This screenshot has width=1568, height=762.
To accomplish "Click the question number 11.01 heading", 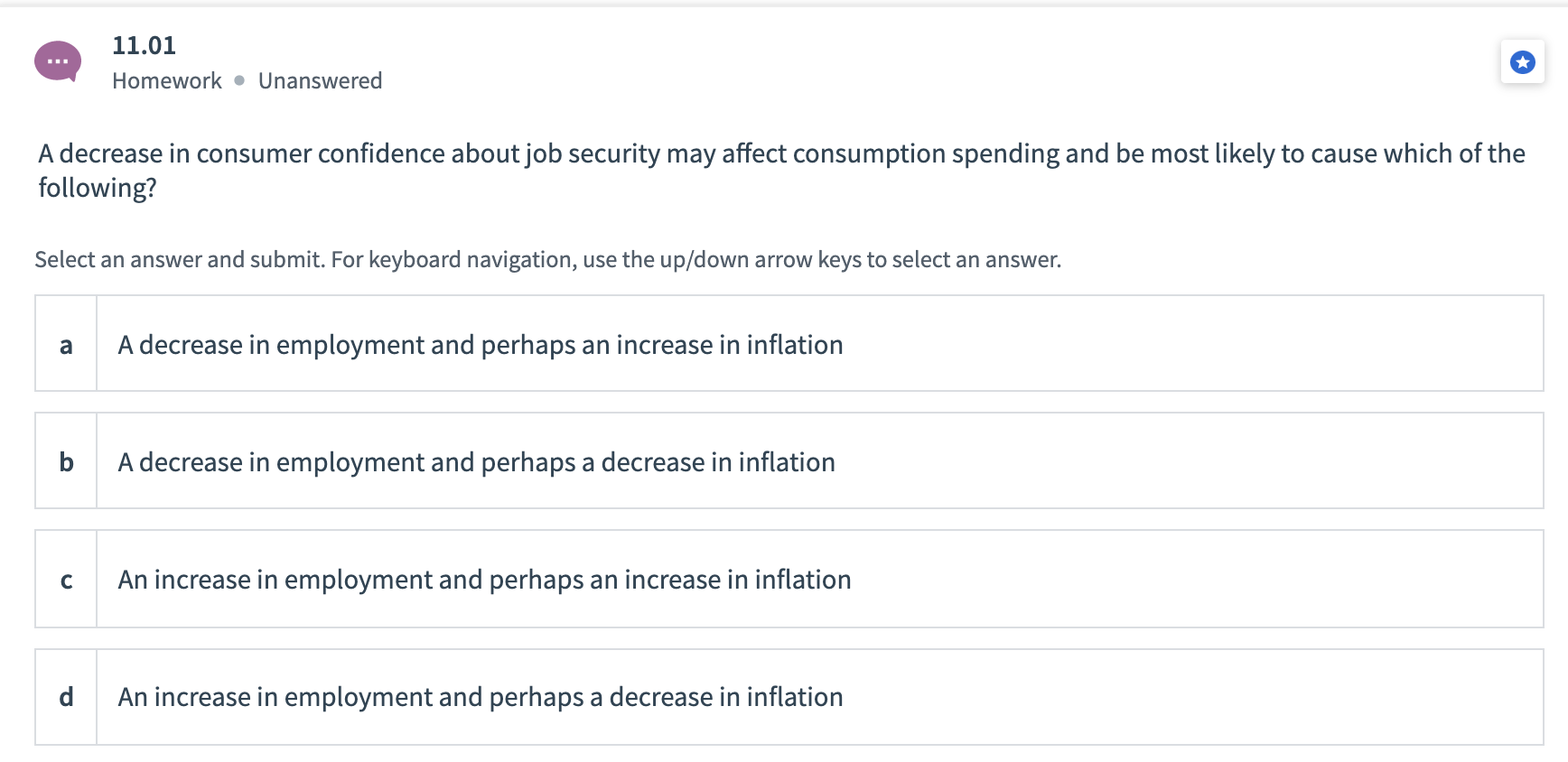I will click(145, 45).
